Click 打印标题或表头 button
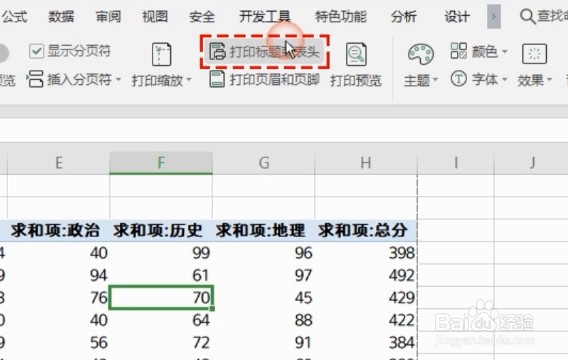This screenshot has width=568, height=360. point(265,52)
